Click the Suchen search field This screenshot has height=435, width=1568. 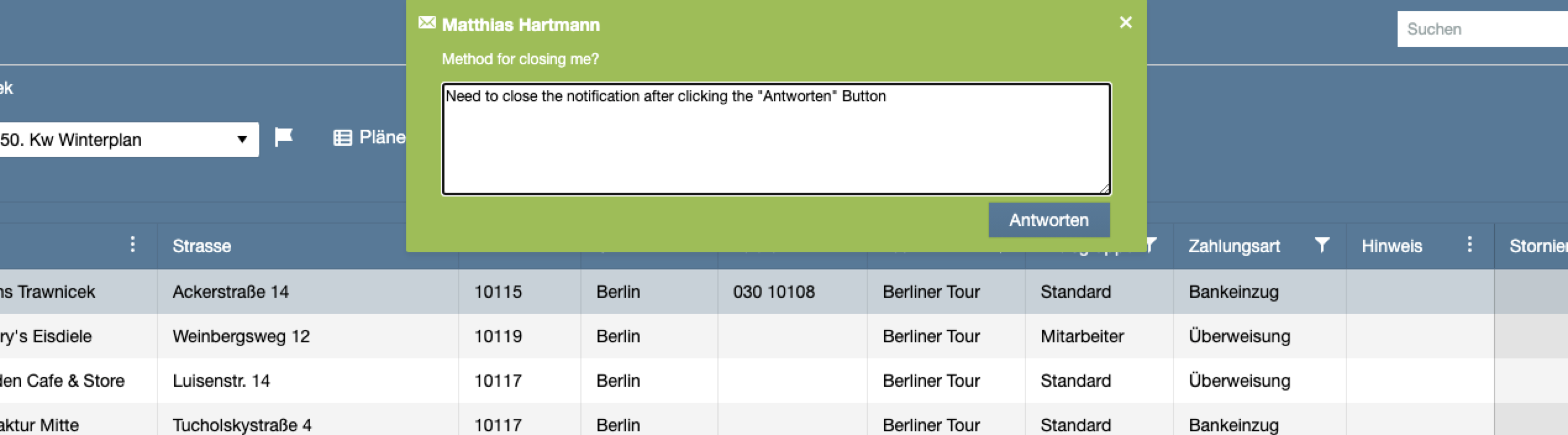[1482, 29]
